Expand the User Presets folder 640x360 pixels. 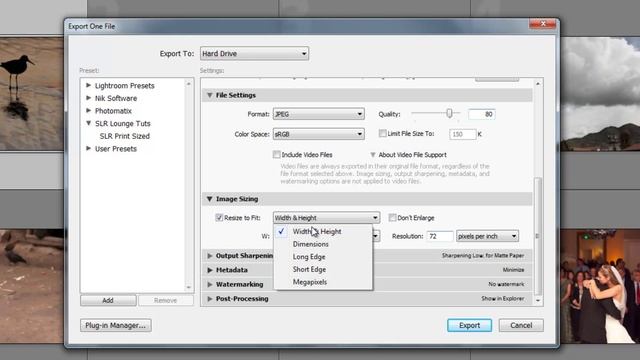pyautogui.click(x=89, y=149)
